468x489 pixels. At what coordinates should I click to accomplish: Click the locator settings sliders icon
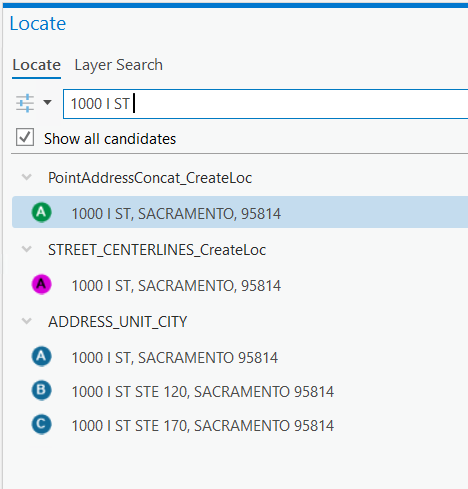click(25, 103)
